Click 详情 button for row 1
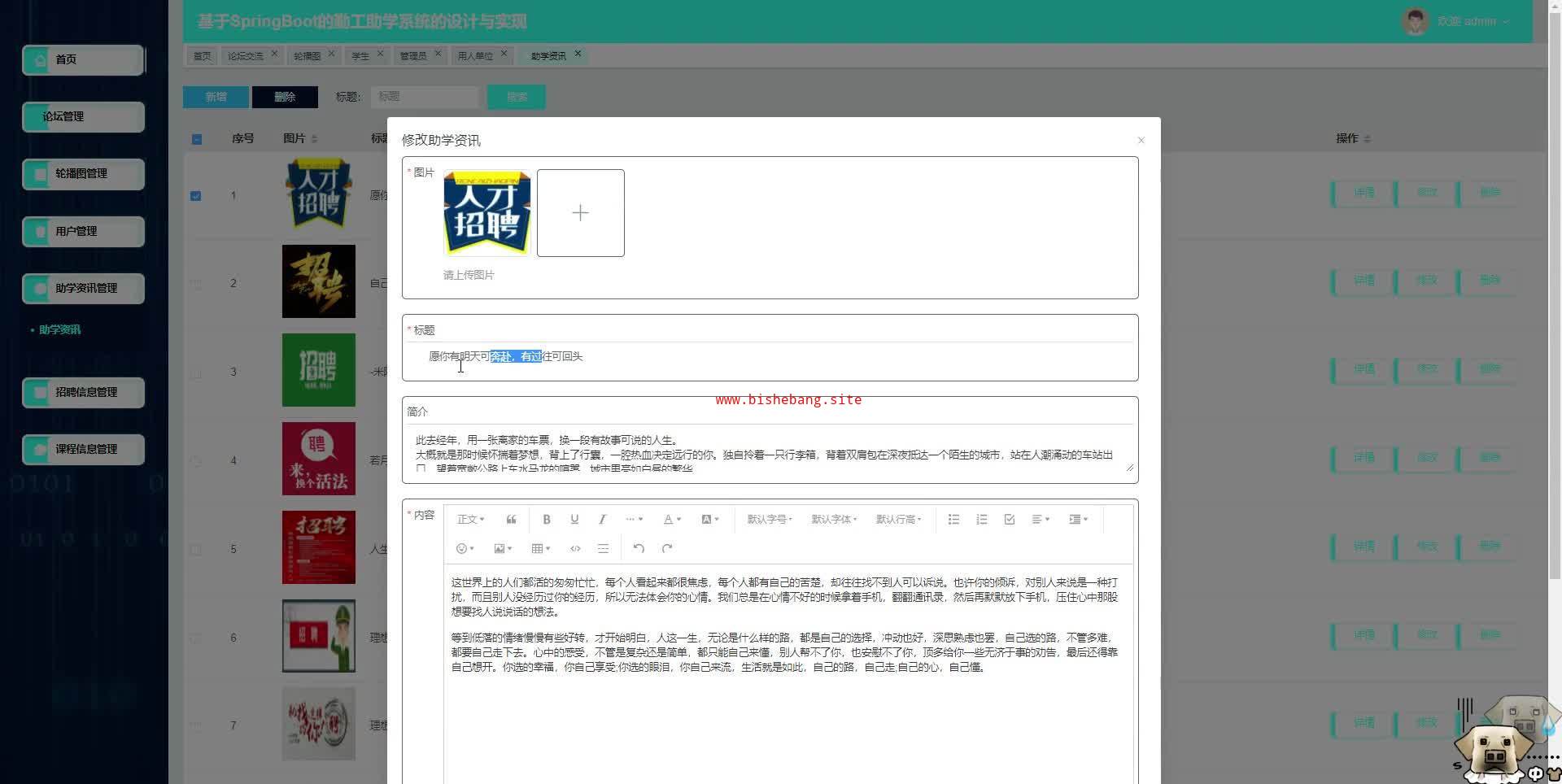This screenshot has width=1562, height=784. (x=1363, y=194)
